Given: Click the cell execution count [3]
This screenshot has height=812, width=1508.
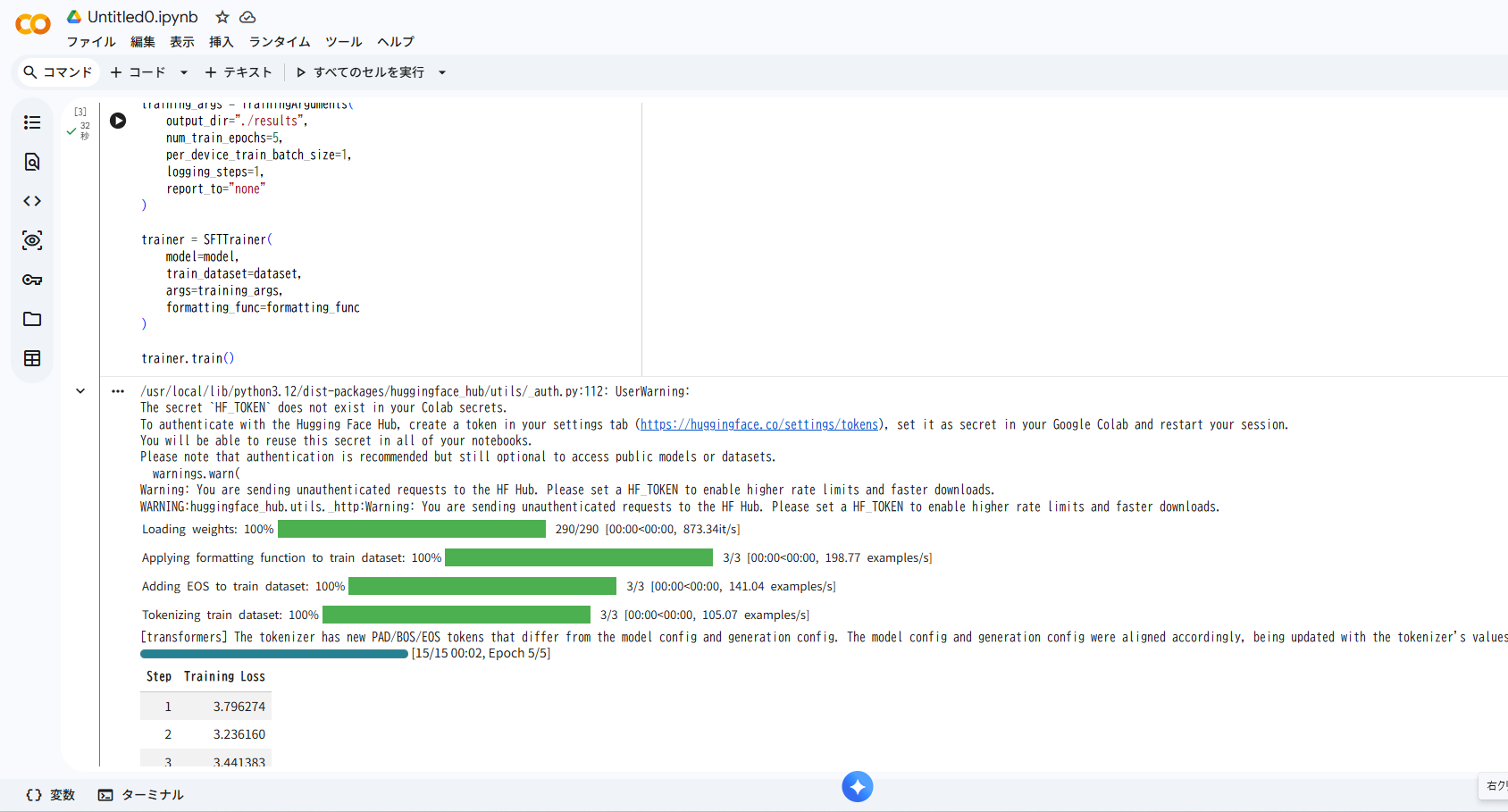Looking at the screenshot, I should point(80,112).
